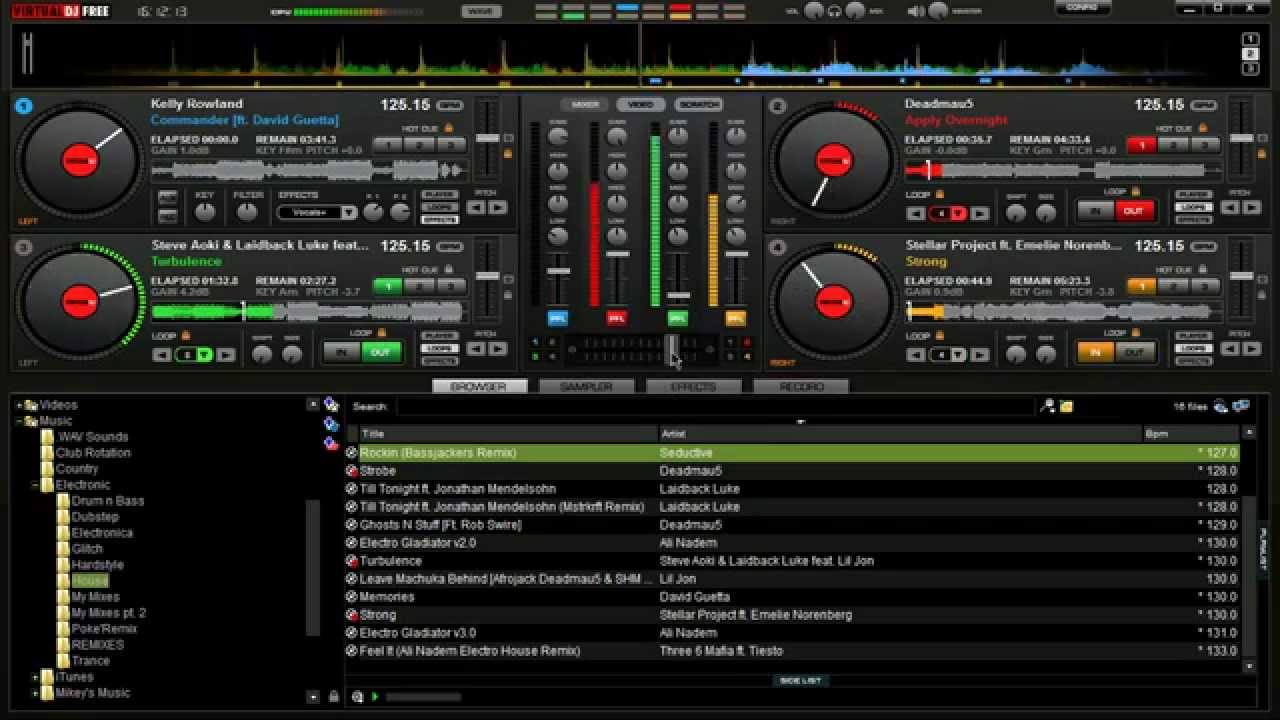1280x720 pixels.
Task: Select the House folder
Action: [90, 581]
